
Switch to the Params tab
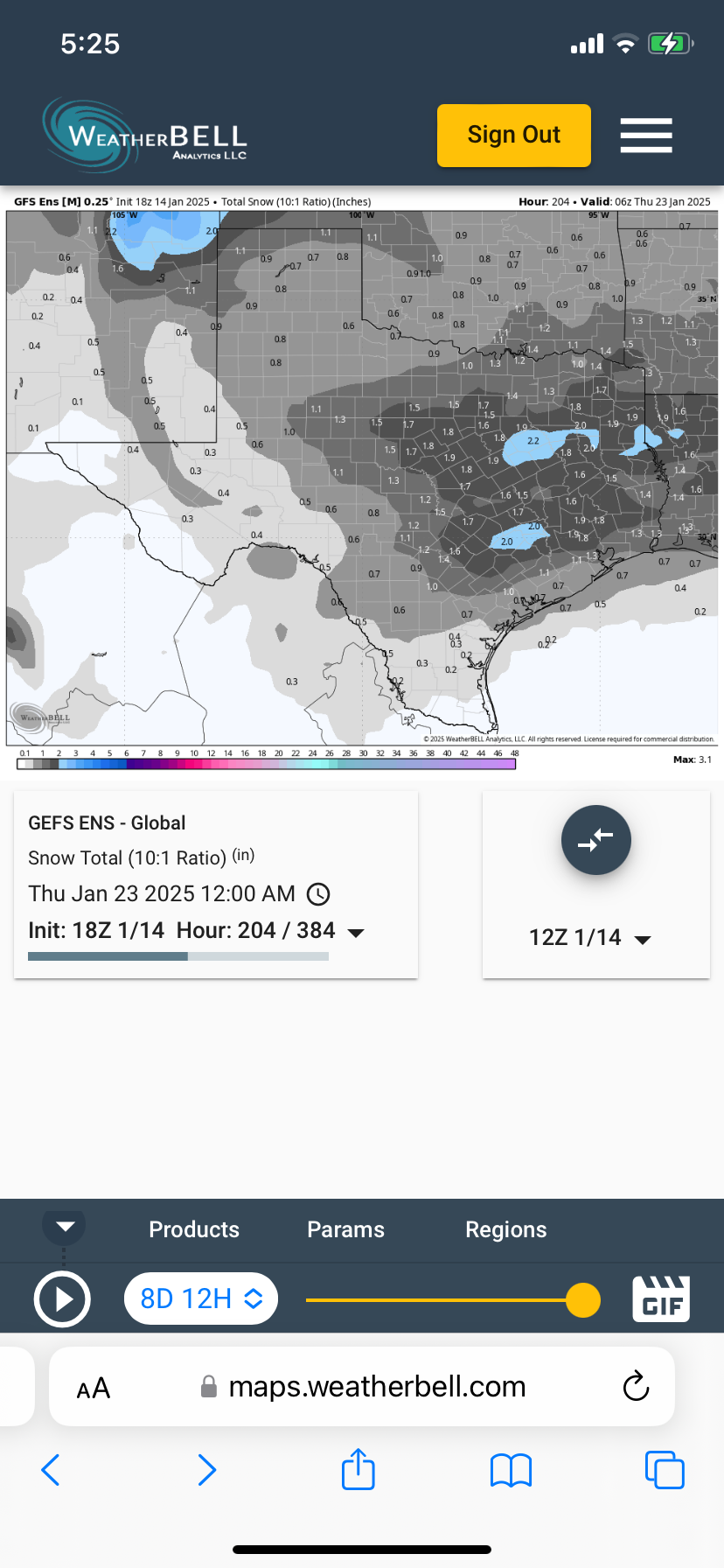point(345,1229)
